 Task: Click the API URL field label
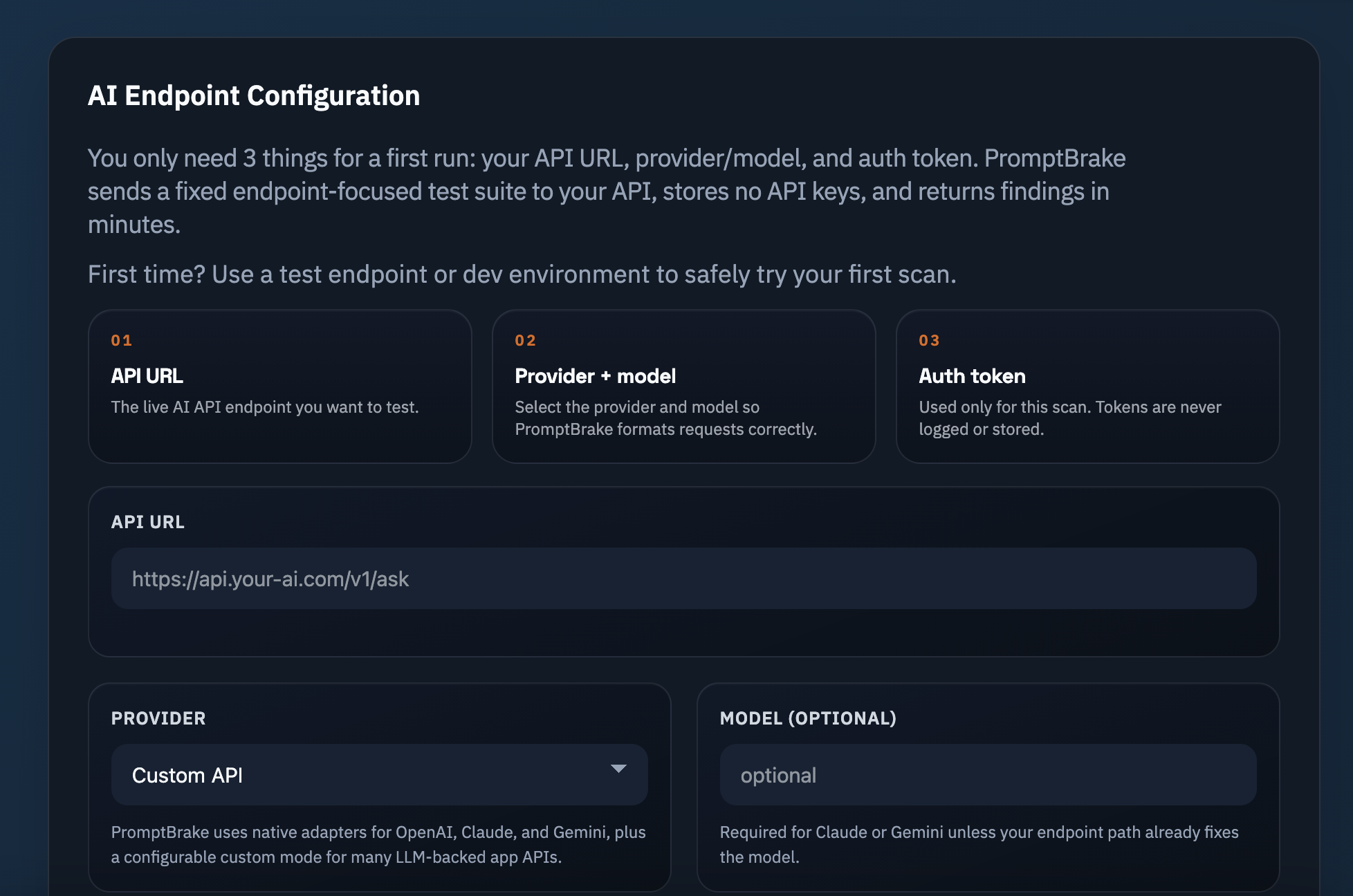pos(148,522)
